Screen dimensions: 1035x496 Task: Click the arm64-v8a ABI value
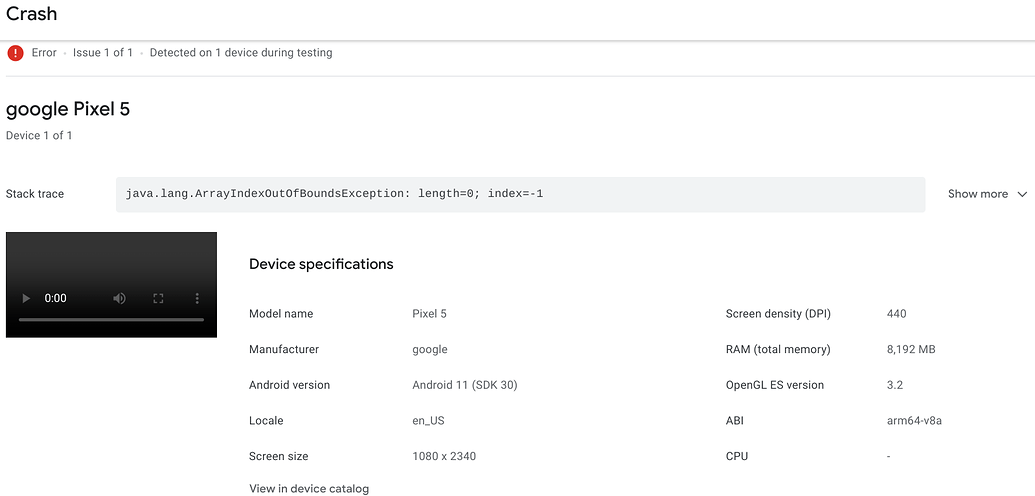click(x=914, y=421)
